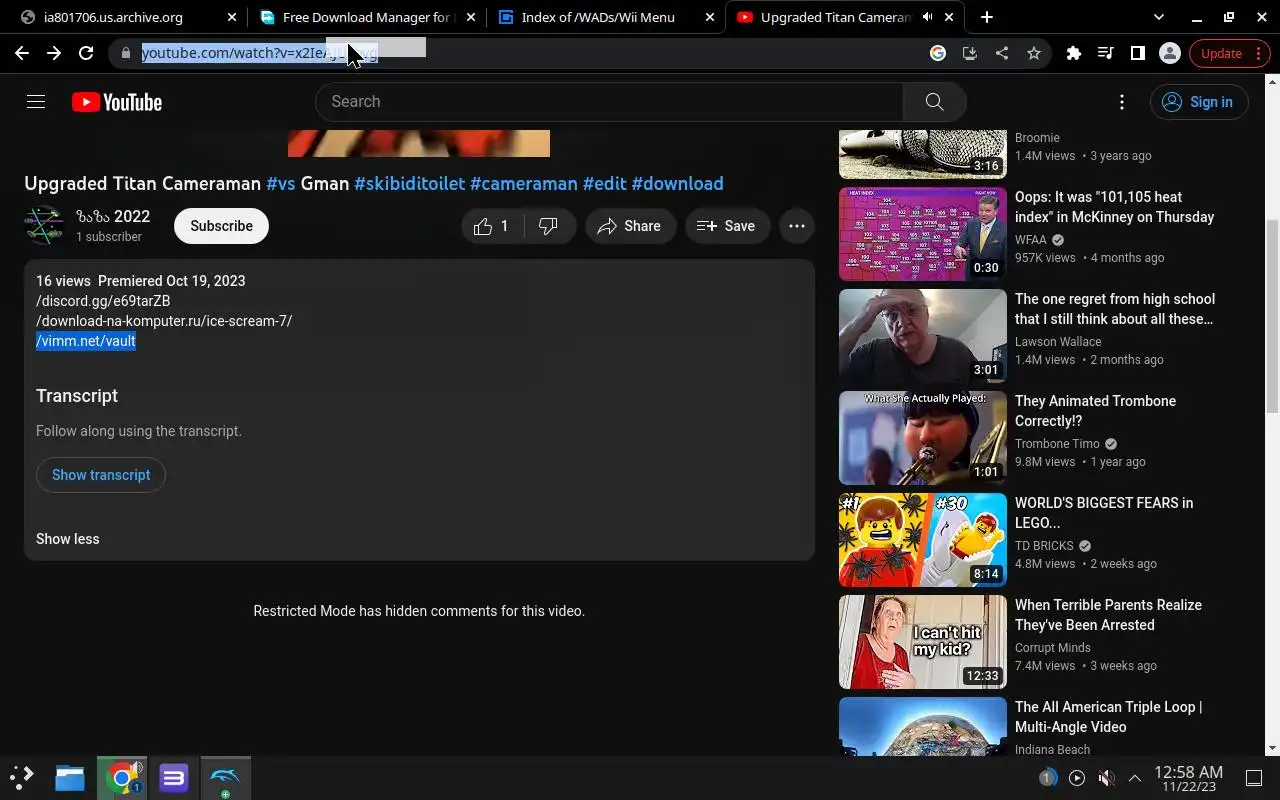Open channel avatar of ზაზა 2022

click(45, 226)
